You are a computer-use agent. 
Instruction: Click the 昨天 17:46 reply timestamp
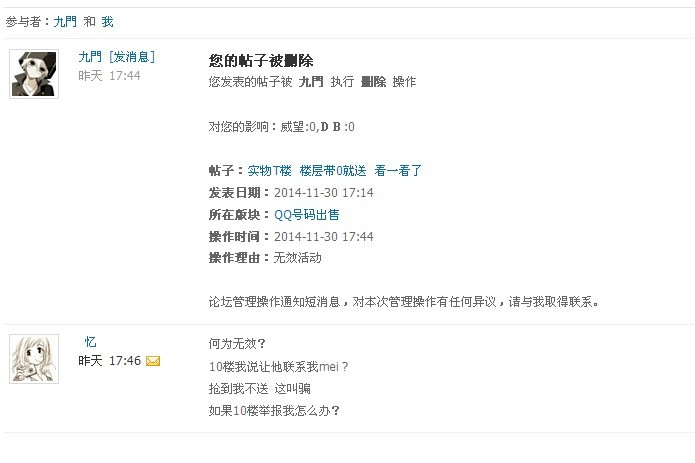[109, 361]
